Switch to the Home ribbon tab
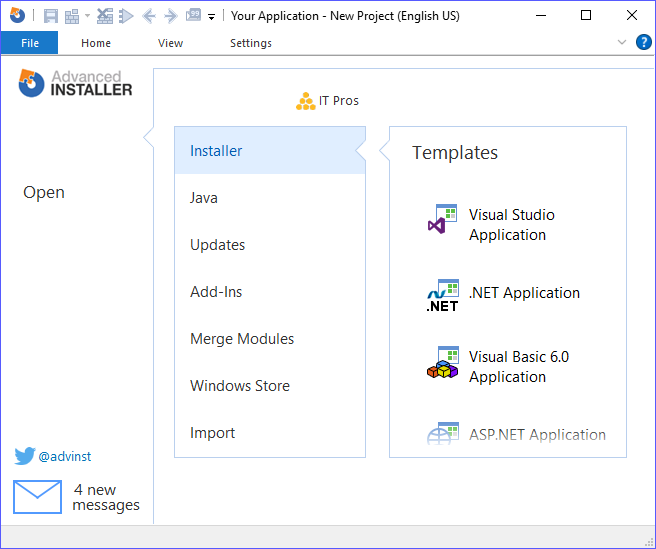This screenshot has width=656, height=549. (x=96, y=43)
